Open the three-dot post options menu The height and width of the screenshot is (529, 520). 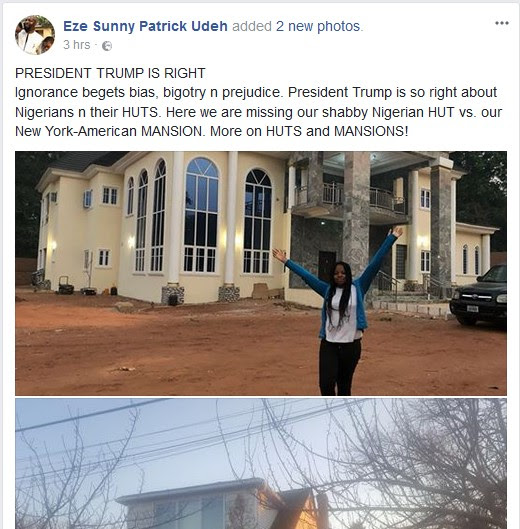pyautogui.click(x=502, y=23)
